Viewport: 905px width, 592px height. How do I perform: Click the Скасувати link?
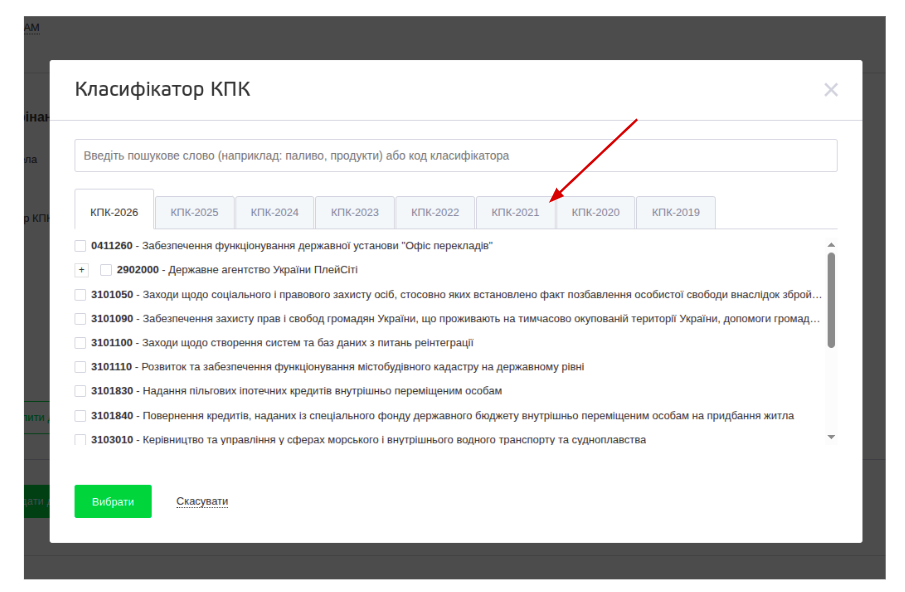click(202, 501)
